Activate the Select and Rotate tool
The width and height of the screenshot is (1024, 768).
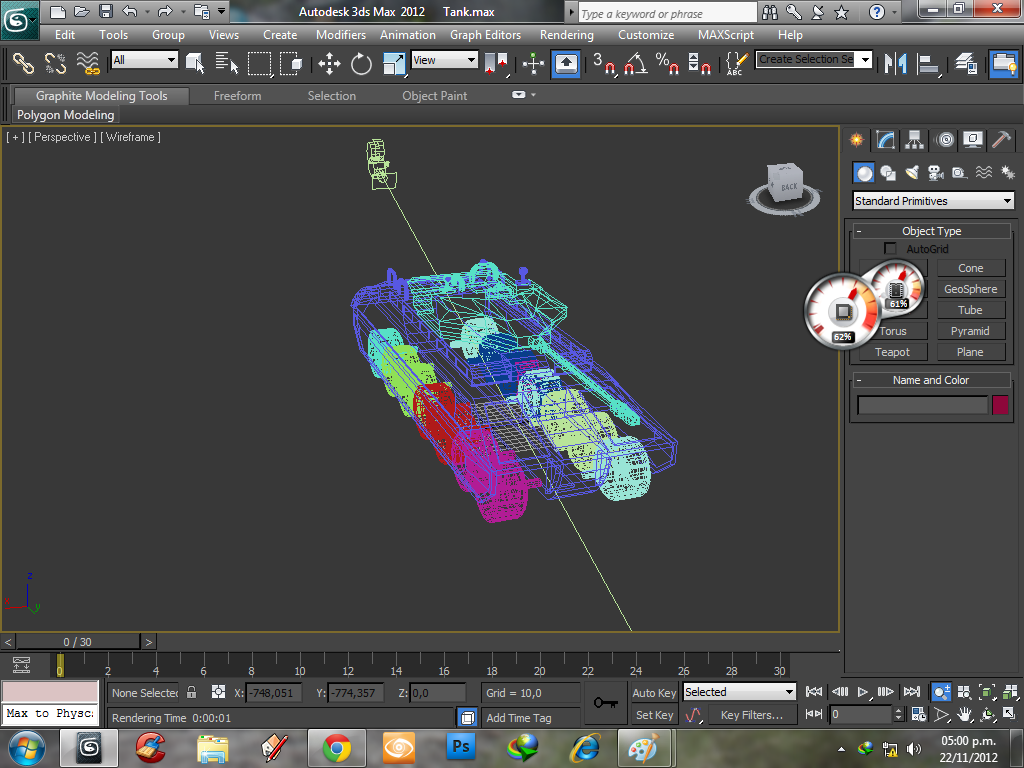(x=361, y=63)
